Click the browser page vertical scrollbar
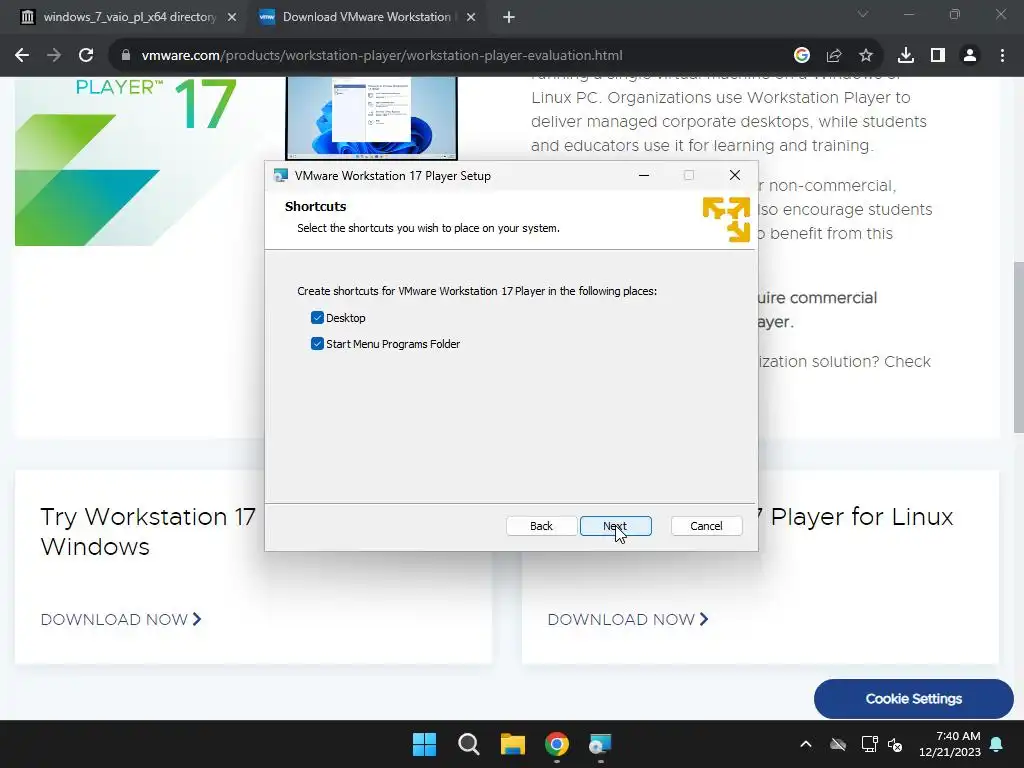The width and height of the screenshot is (1024, 768). (1018, 347)
